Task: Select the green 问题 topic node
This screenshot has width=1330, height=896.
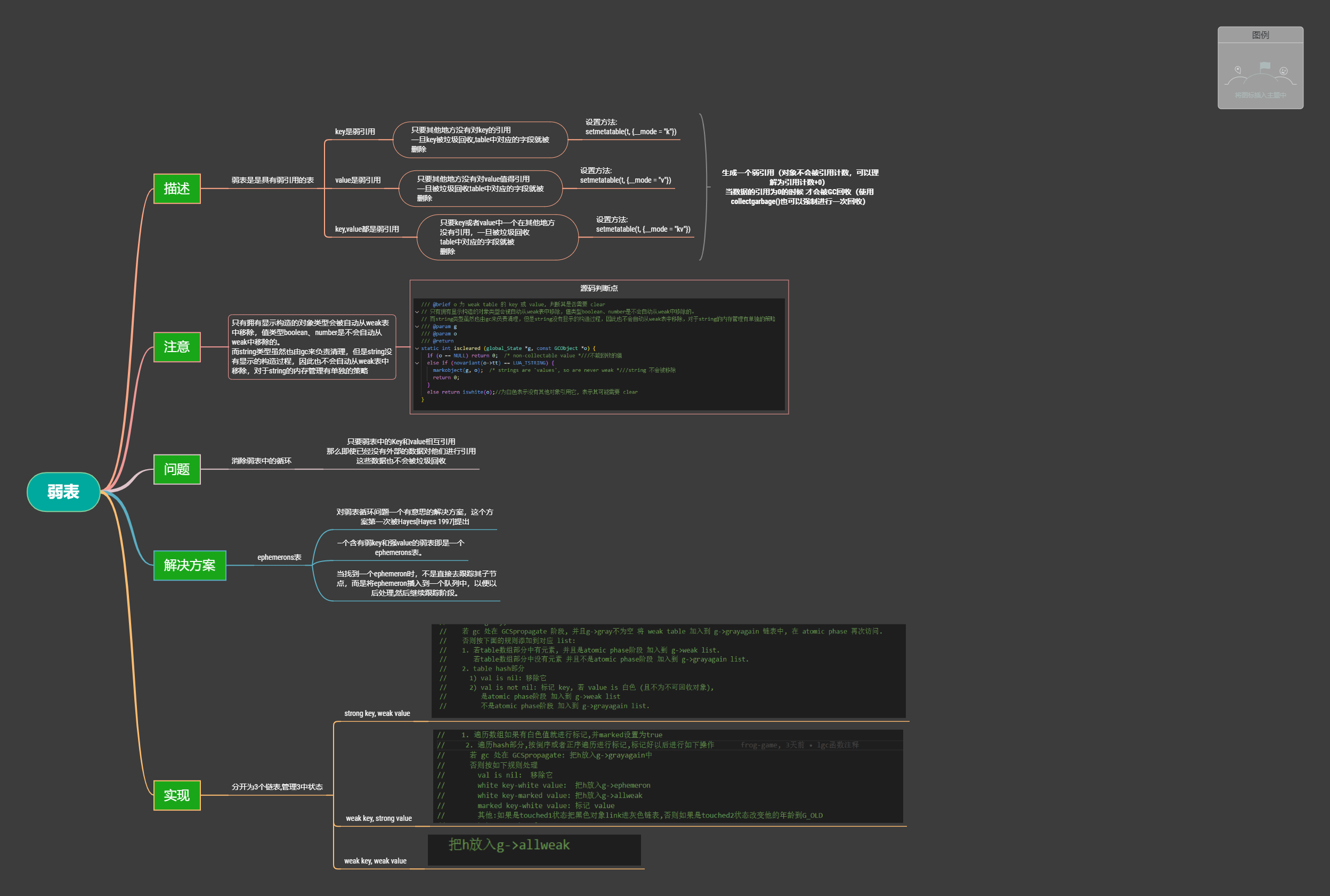Action: (x=176, y=469)
